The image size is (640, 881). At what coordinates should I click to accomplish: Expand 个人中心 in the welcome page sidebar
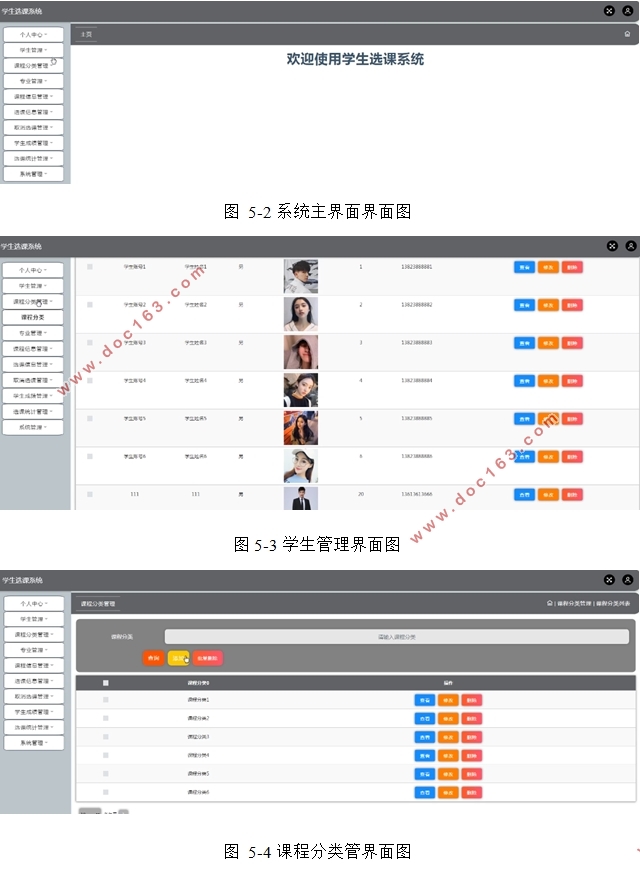(34, 34)
